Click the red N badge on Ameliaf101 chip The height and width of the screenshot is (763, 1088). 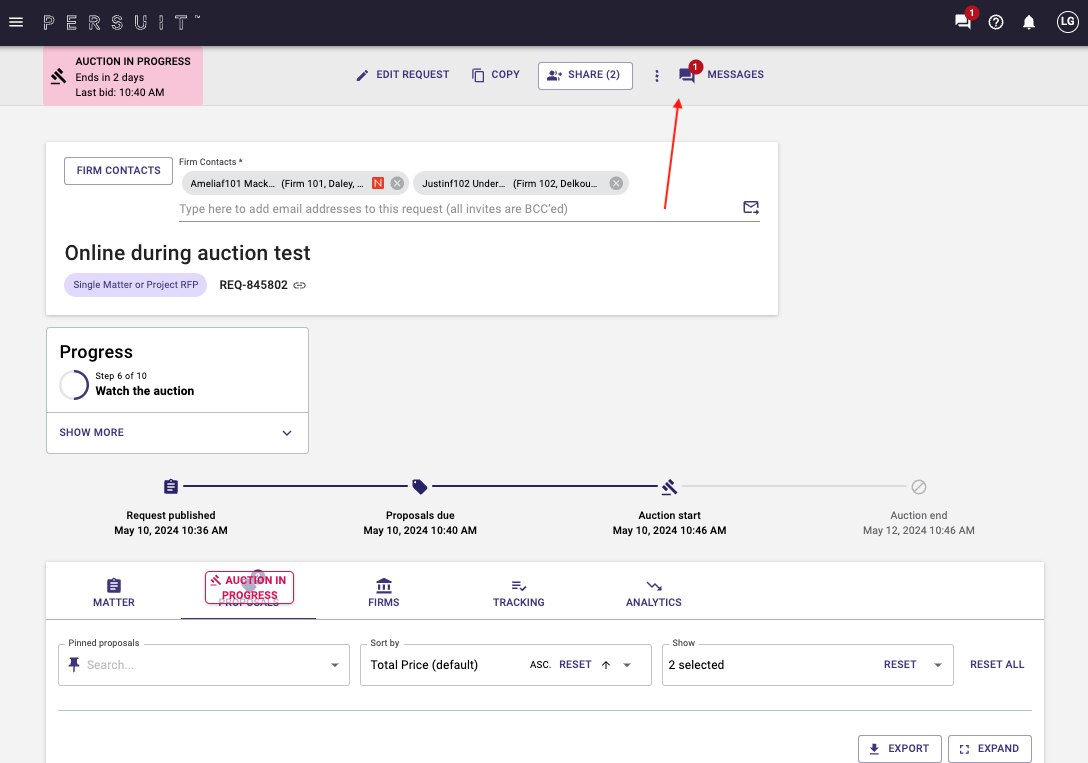point(378,183)
